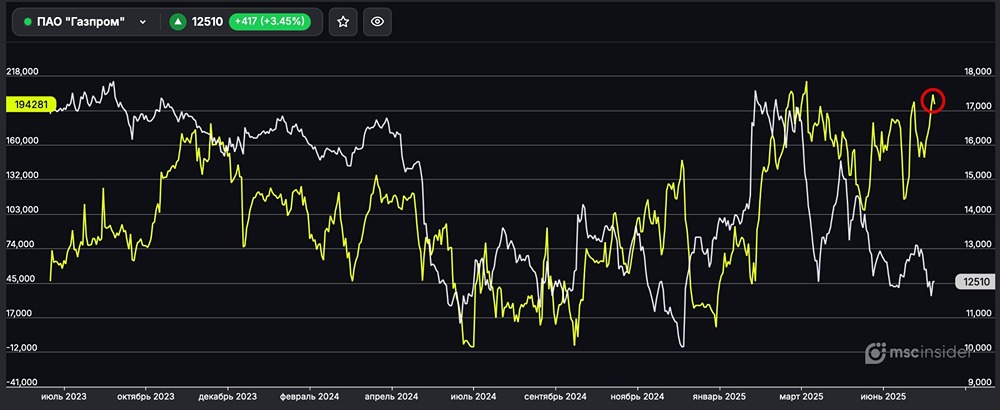This screenshot has width=1000, height=410.
Task: Click the green up-arrow price indicator
Action: pos(178,22)
